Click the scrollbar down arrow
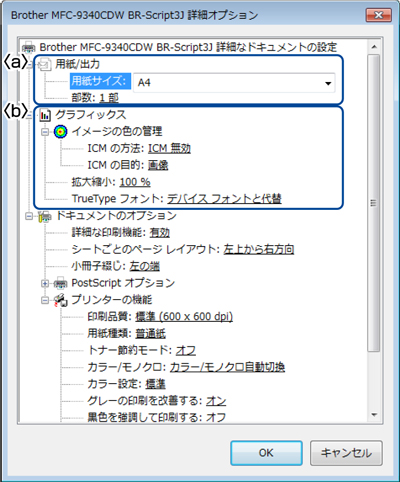400x482 pixels. (x=374, y=415)
